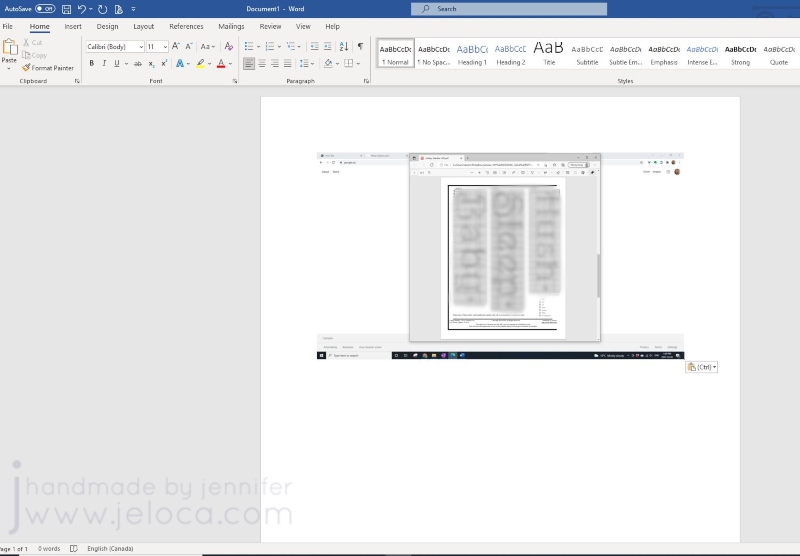The image size is (800, 556).
Task: Center align the paragraph
Action: tap(262, 63)
